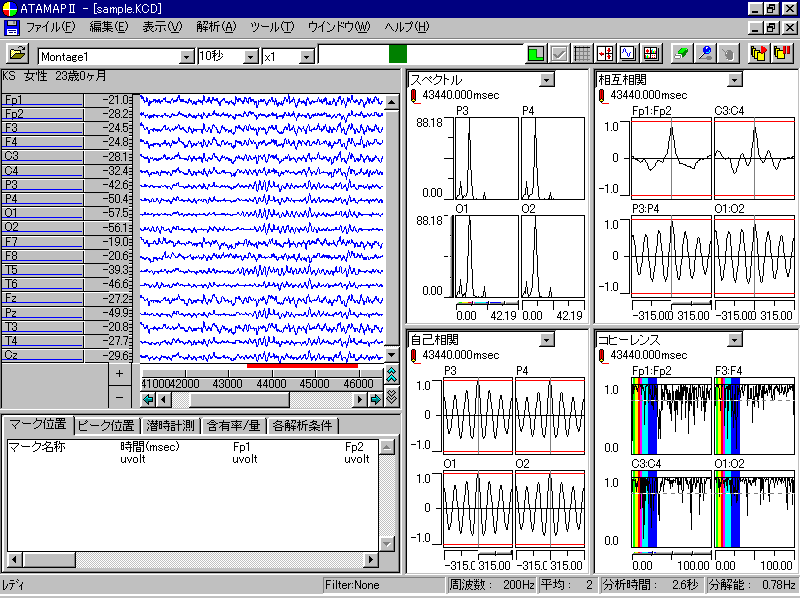Open the 10秒 time span dropdown
Screen dimensions: 800x598
(250, 57)
